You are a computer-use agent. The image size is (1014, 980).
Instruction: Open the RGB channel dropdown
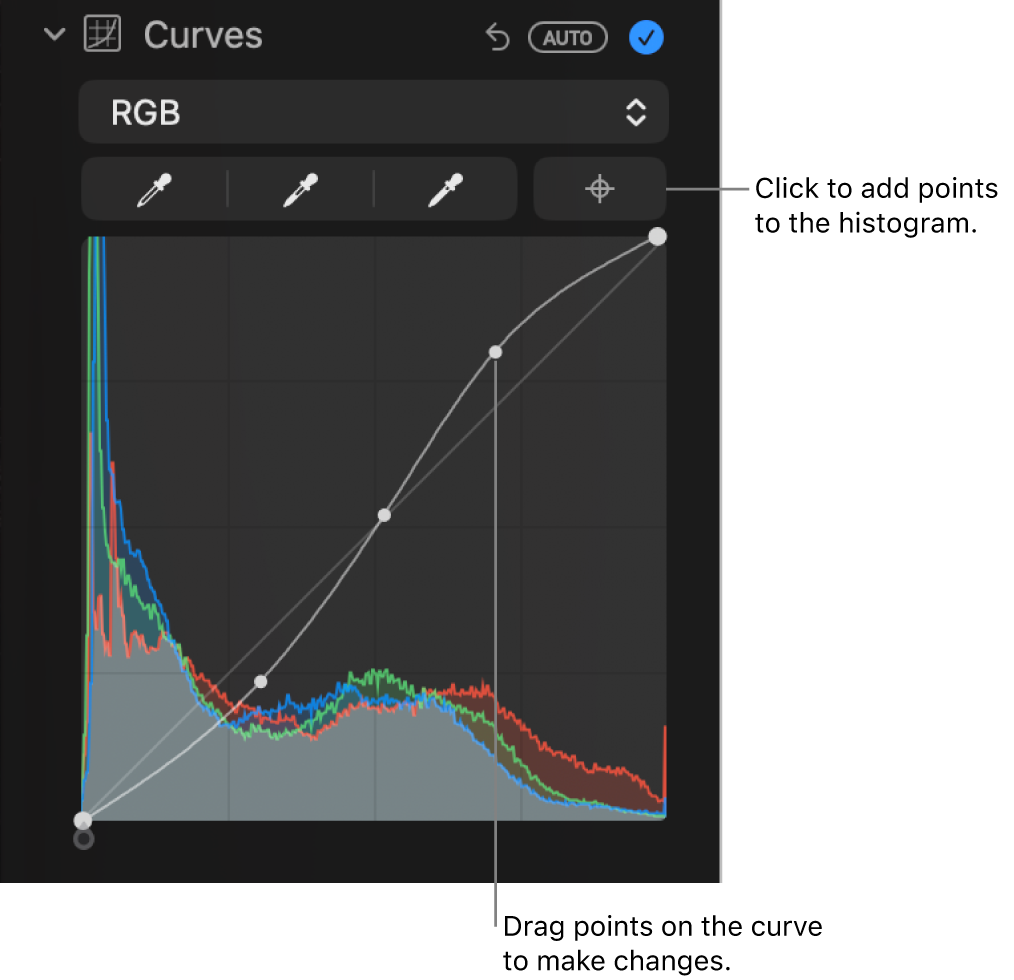point(373,112)
